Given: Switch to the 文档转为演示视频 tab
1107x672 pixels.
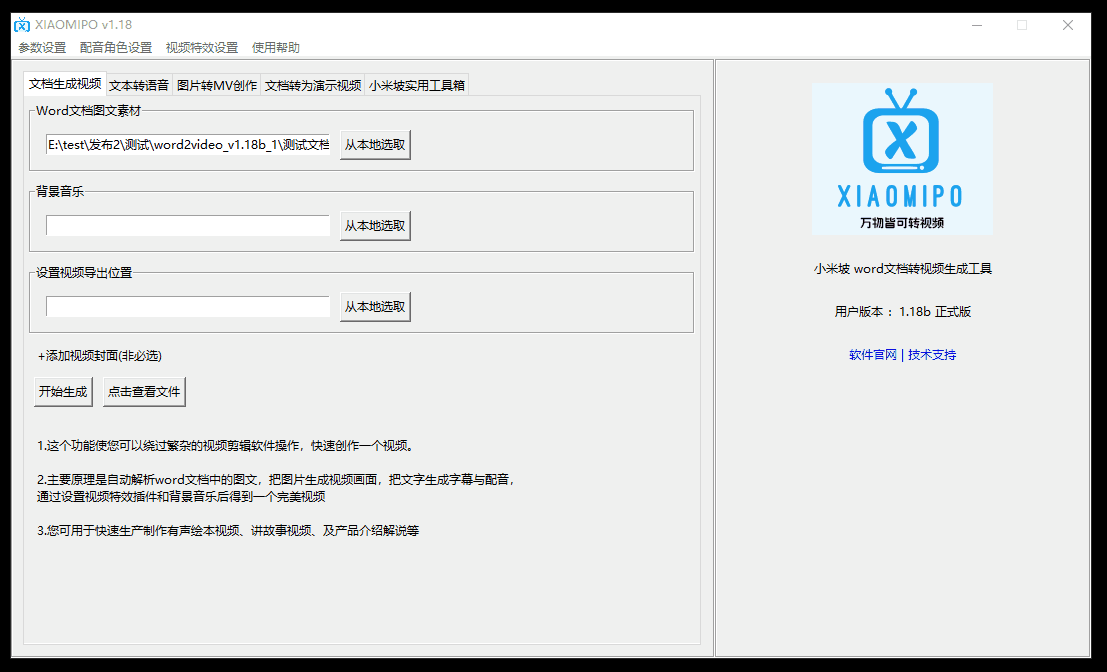Looking at the screenshot, I should pyautogui.click(x=313, y=85).
